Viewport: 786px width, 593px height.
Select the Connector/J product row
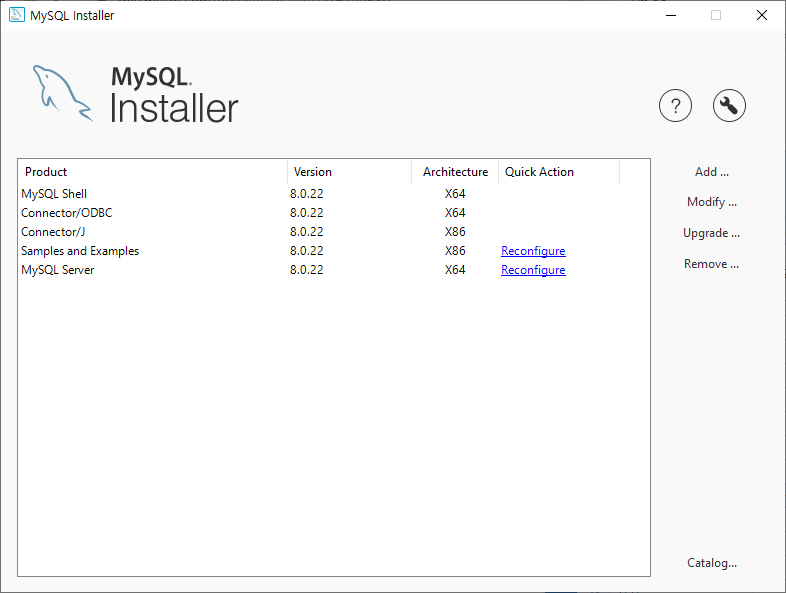pyautogui.click(x=334, y=232)
